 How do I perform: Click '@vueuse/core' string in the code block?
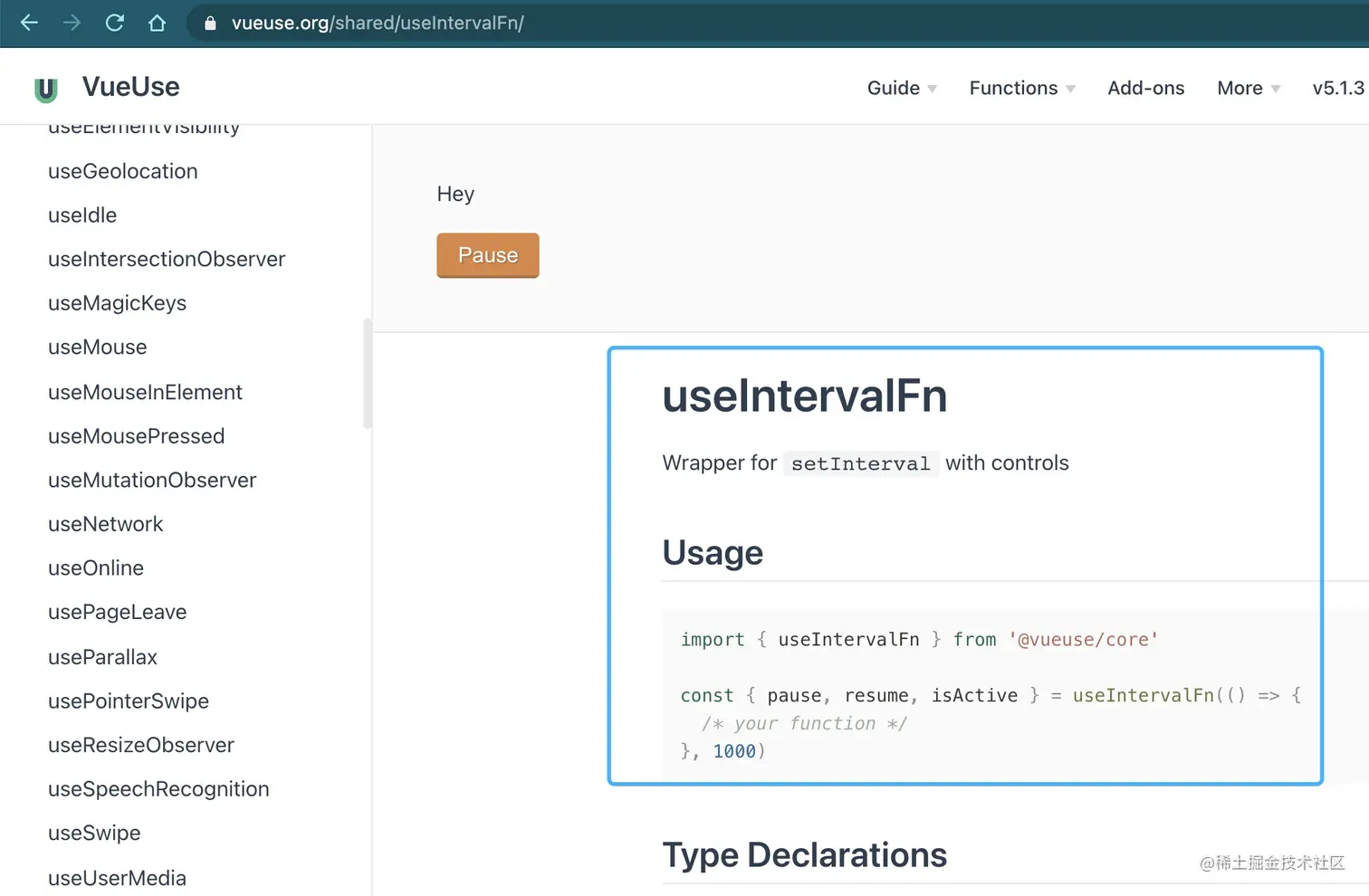click(x=1083, y=640)
